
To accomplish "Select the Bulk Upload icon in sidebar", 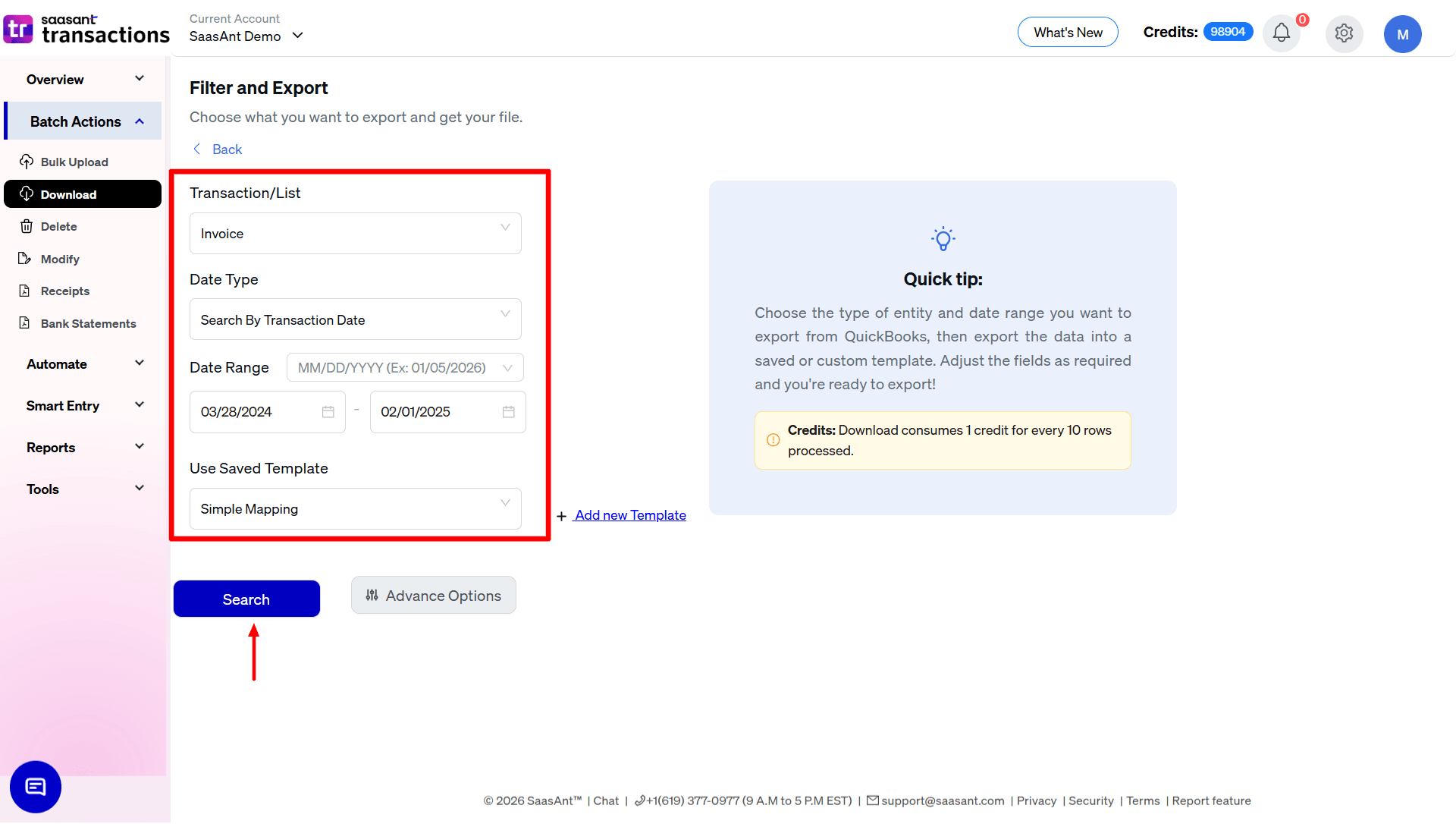I will coord(27,162).
